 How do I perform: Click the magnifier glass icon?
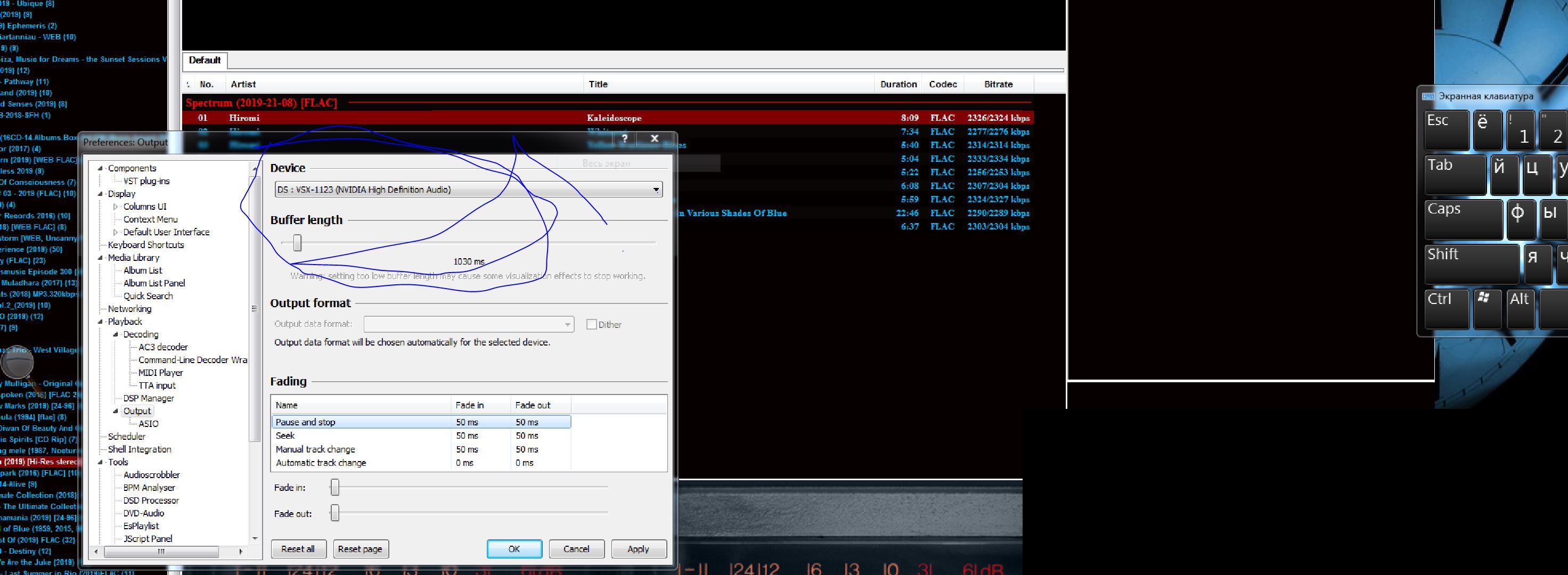coord(17,363)
